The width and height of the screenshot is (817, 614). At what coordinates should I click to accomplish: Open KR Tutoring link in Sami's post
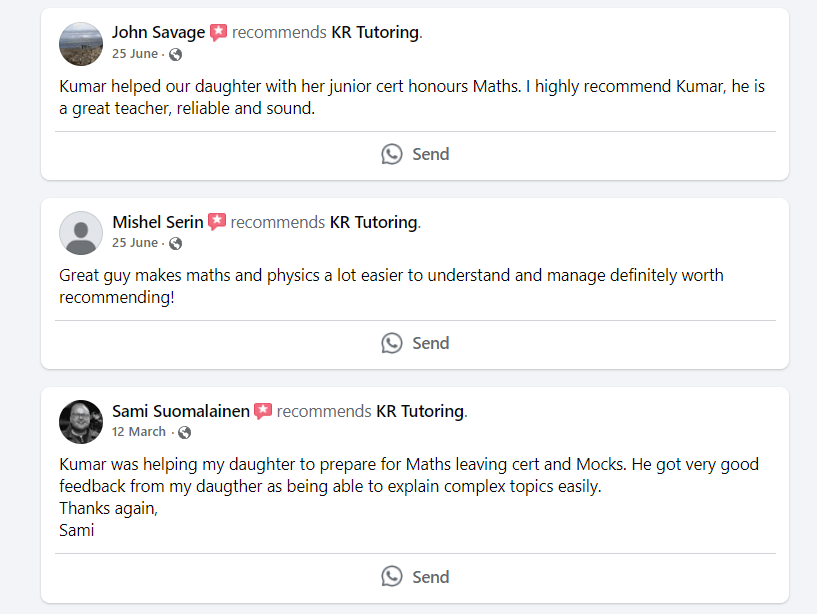[420, 410]
